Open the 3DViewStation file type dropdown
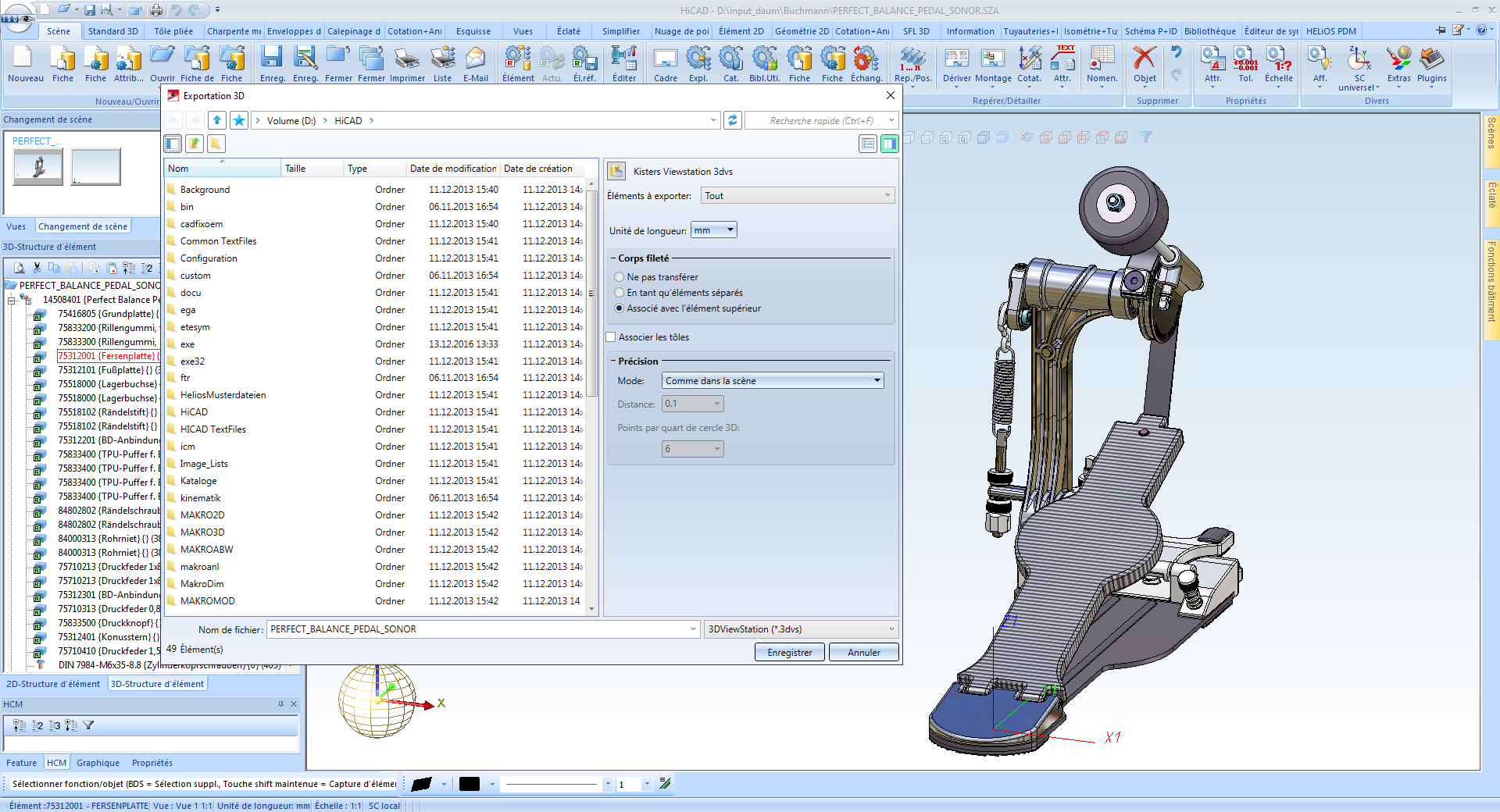1500x812 pixels. (x=801, y=629)
